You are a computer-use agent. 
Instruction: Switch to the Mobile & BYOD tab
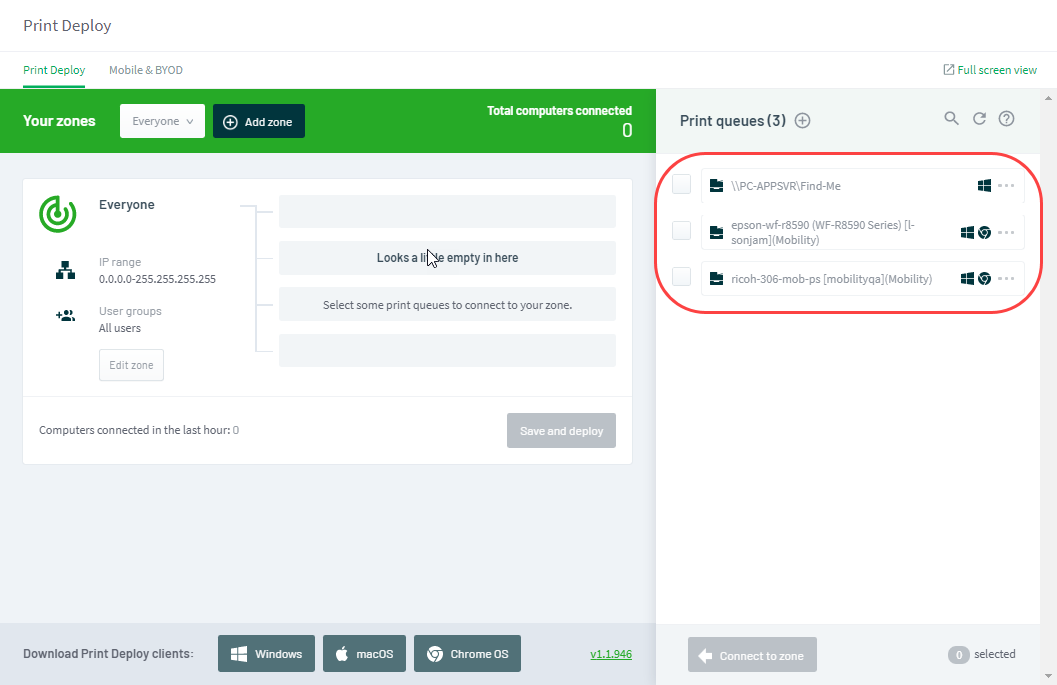coord(146,70)
